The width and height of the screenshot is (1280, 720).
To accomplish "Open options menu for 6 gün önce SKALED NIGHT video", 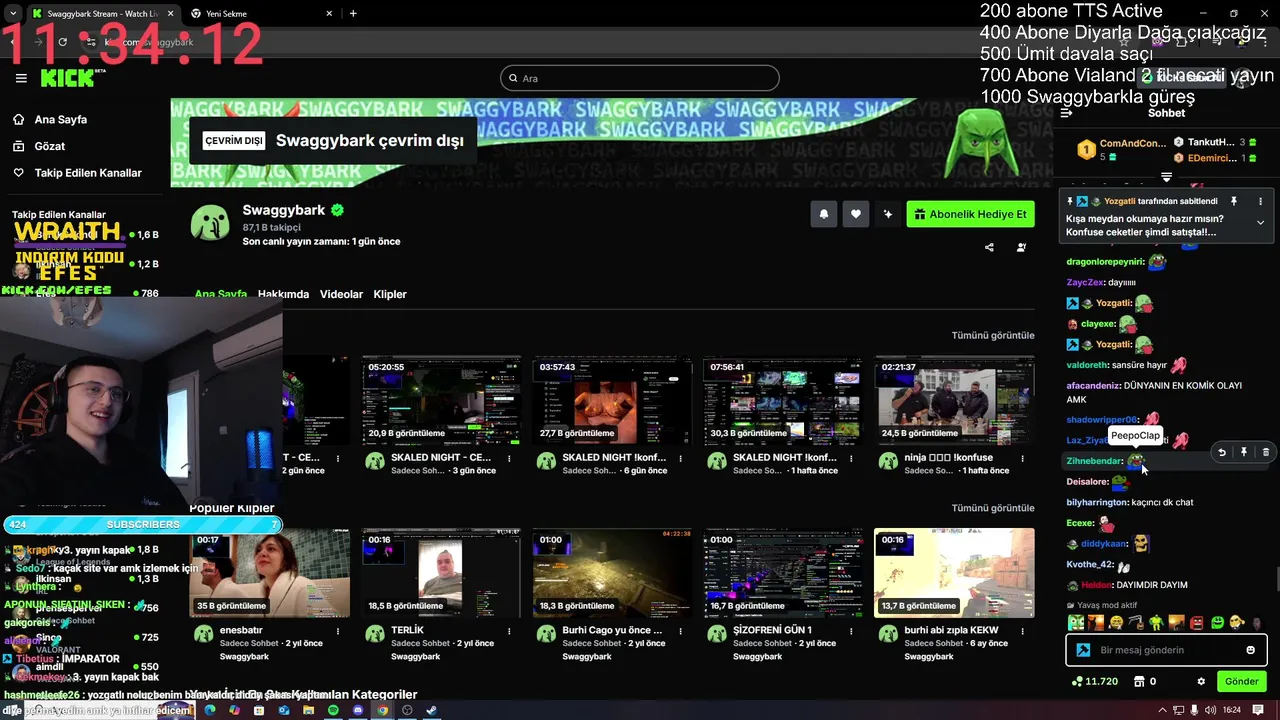I will click(x=680, y=458).
